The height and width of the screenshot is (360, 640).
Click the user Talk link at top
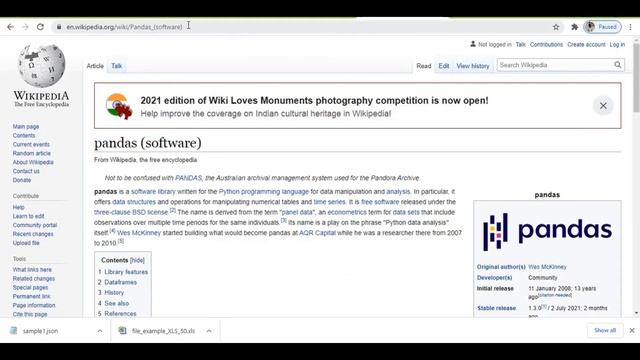520,44
